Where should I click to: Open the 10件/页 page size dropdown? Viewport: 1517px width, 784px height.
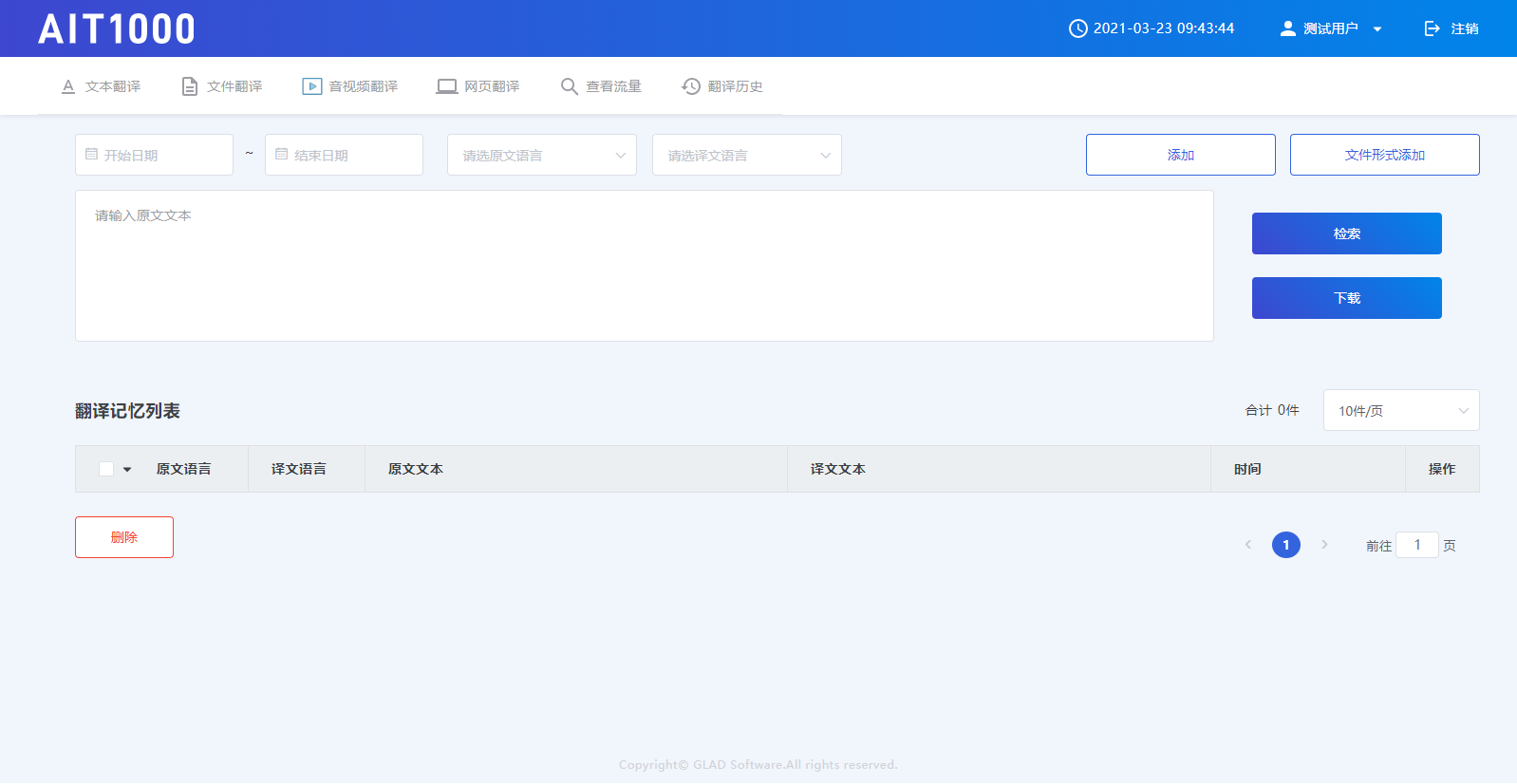(1400, 410)
